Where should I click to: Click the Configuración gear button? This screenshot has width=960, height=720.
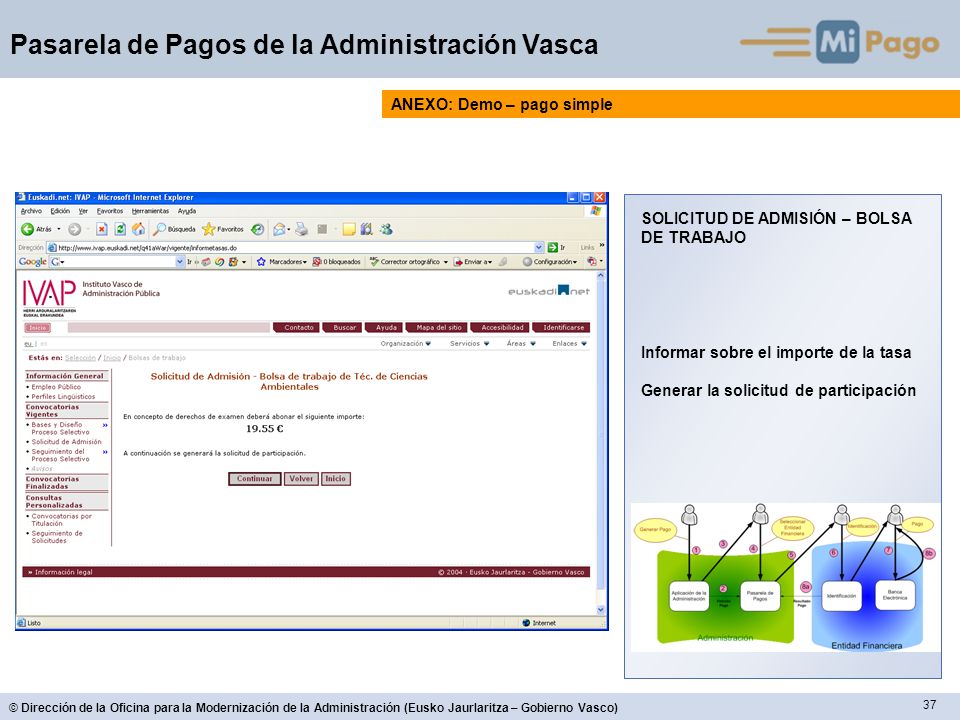pyautogui.click(x=550, y=261)
